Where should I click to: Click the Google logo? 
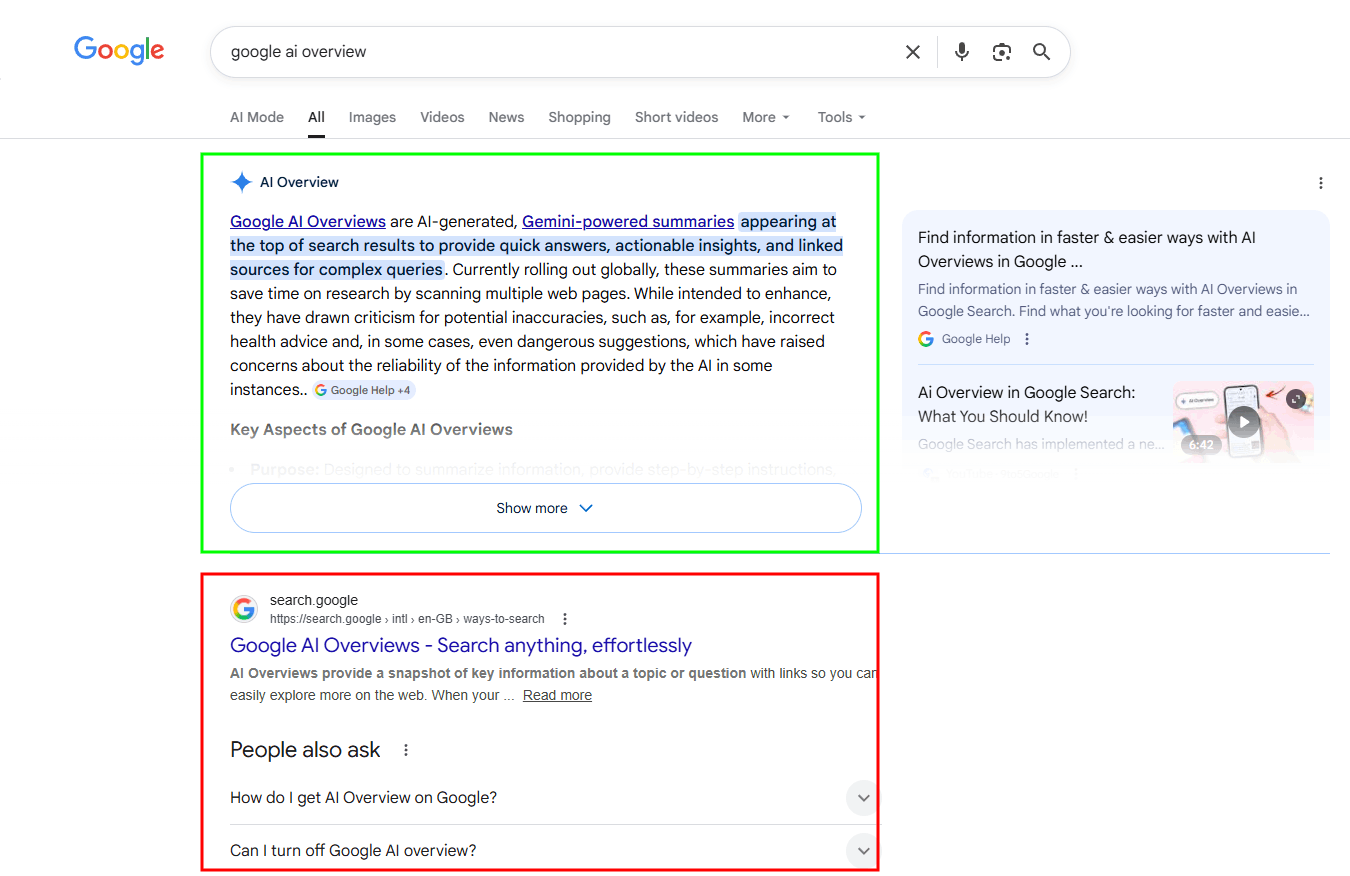pos(119,50)
